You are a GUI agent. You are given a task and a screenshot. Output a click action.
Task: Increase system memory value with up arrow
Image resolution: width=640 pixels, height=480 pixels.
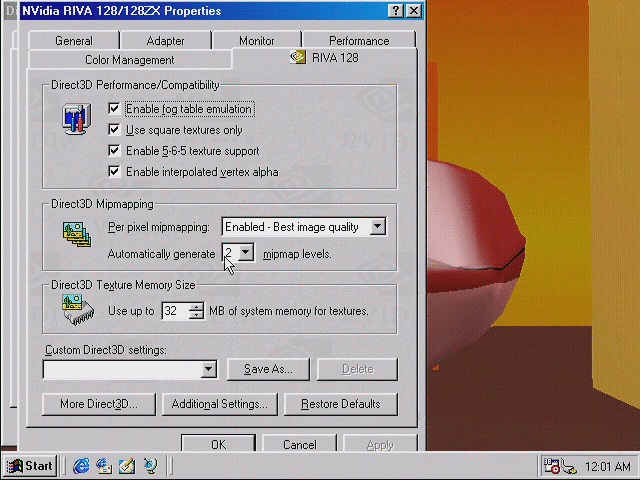pos(196,307)
